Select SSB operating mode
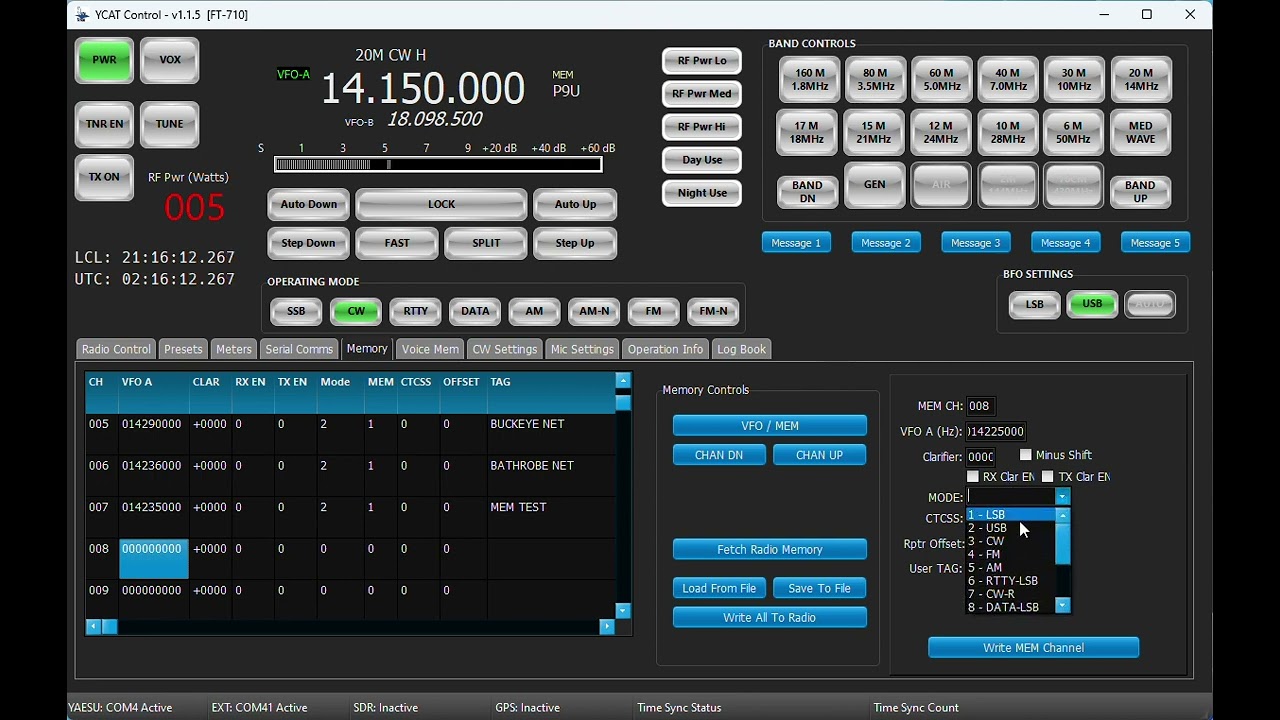Screen dimensions: 1280x720 296,312
